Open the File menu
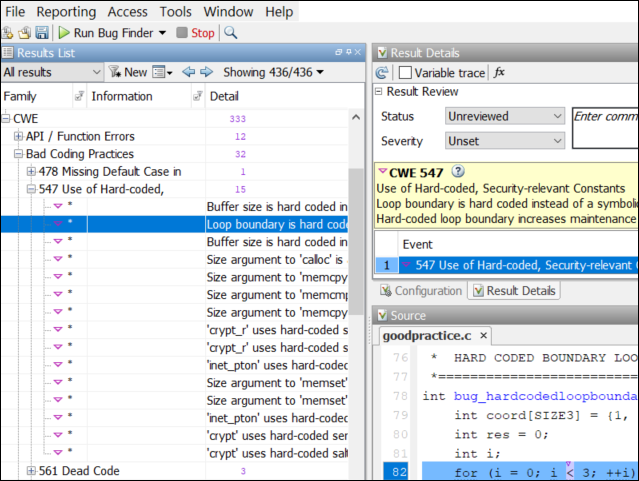This screenshot has height=481, width=639. click(x=15, y=12)
